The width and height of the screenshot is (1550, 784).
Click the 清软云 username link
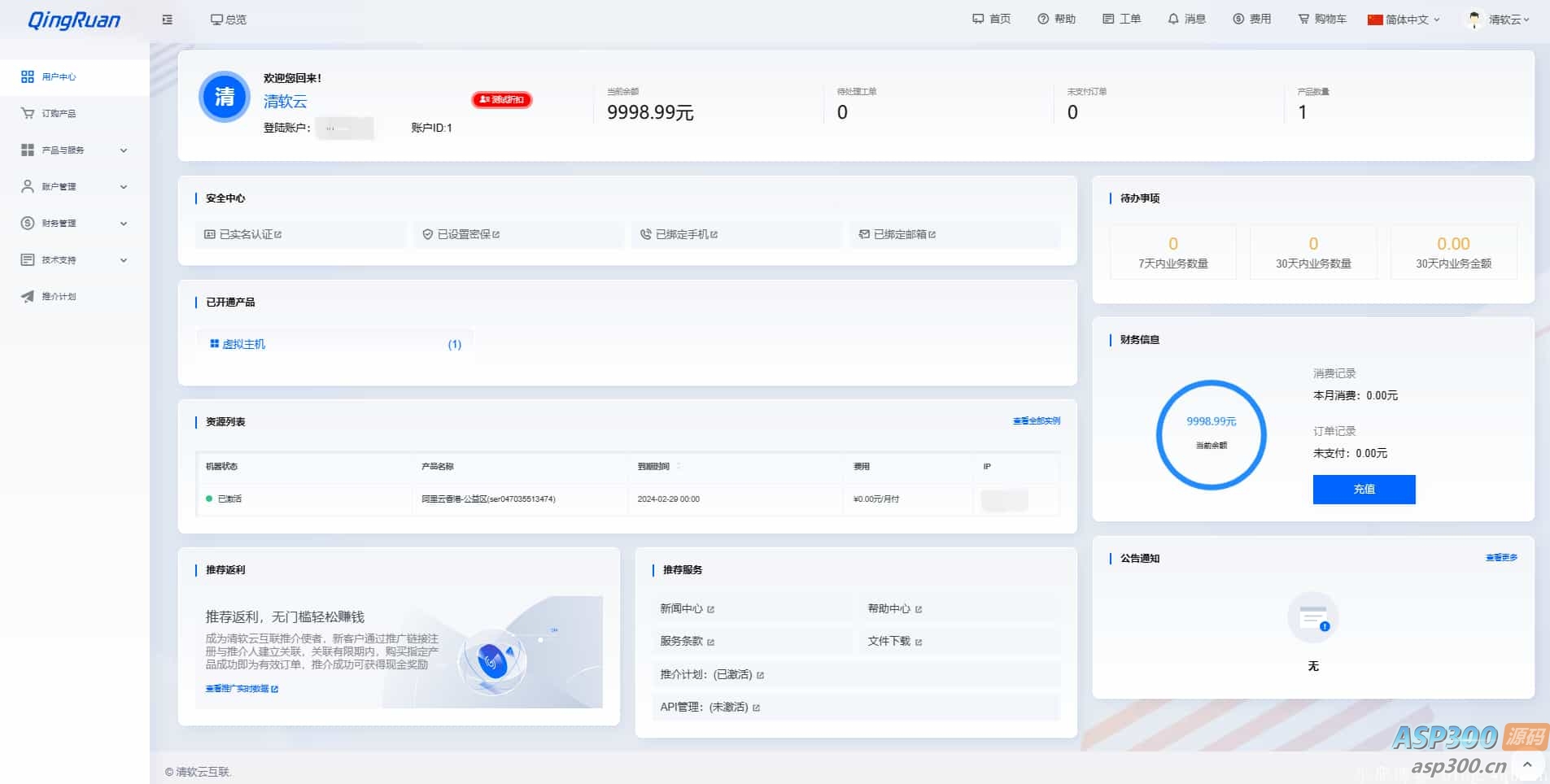pos(285,102)
